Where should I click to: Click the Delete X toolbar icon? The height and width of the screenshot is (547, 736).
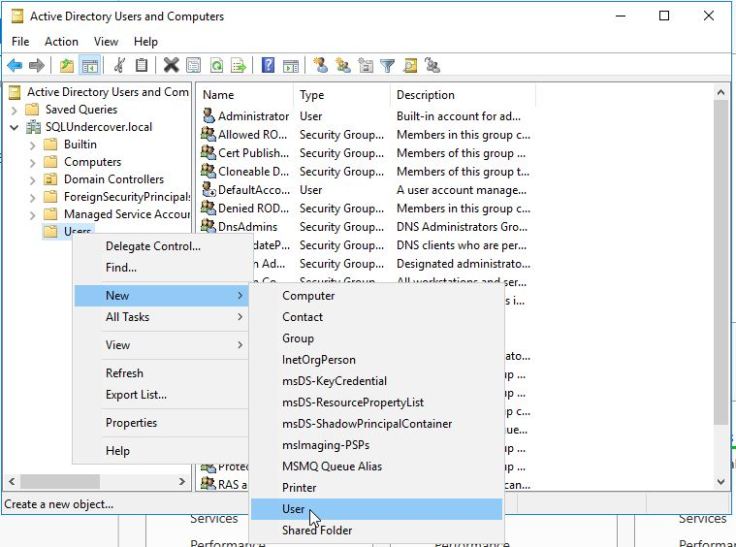(171, 65)
